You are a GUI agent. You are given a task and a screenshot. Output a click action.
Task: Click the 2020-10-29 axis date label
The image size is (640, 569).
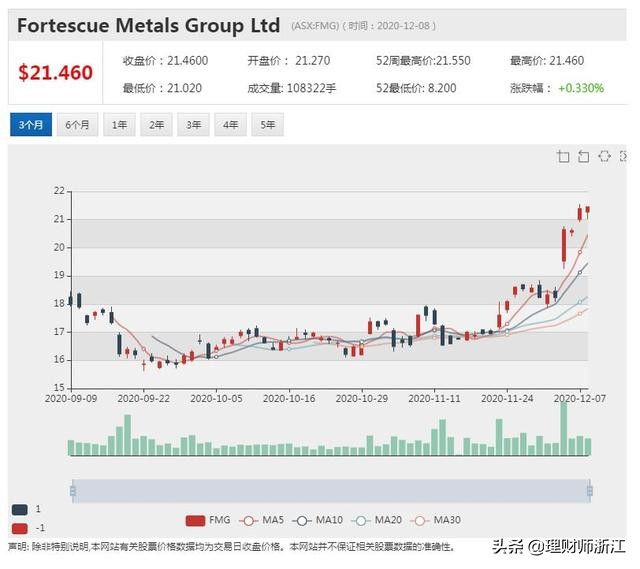coord(362,398)
